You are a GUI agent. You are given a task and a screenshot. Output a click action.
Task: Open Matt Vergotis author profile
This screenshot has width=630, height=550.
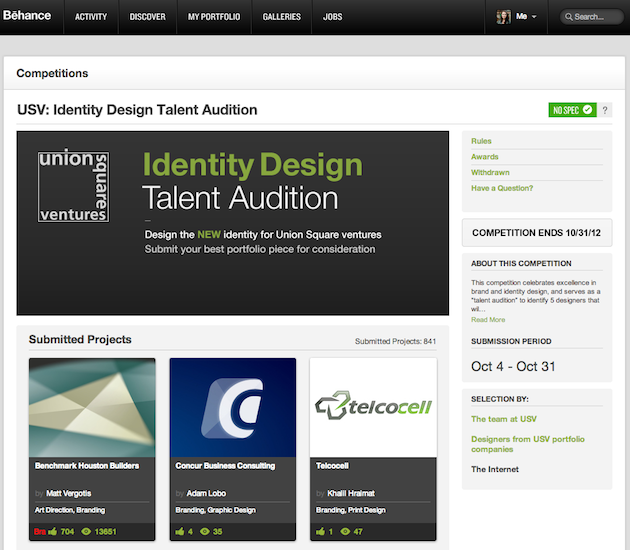tap(69, 493)
